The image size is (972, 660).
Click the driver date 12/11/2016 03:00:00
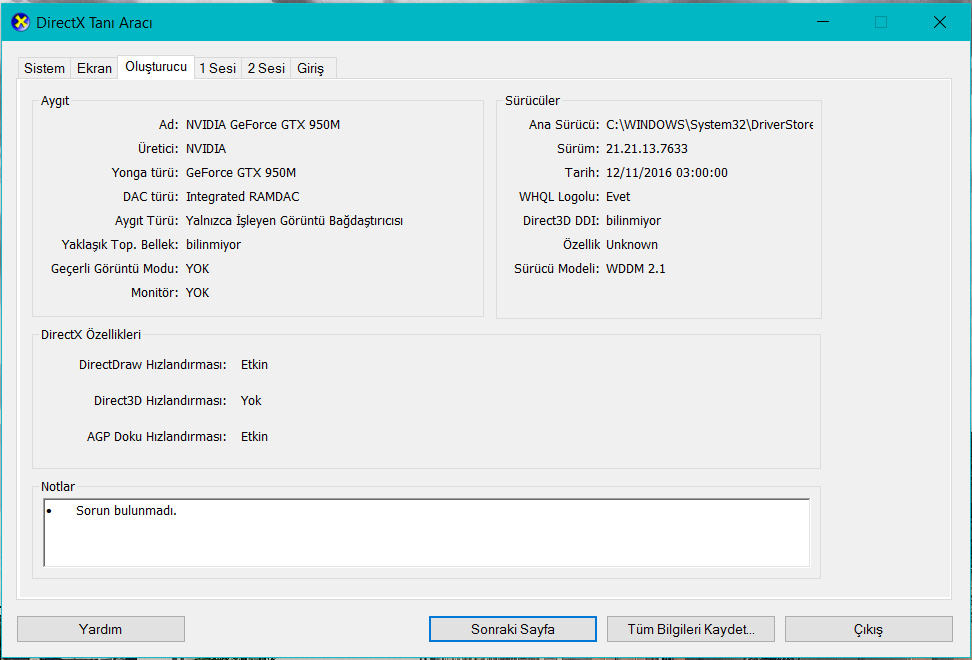[666, 173]
